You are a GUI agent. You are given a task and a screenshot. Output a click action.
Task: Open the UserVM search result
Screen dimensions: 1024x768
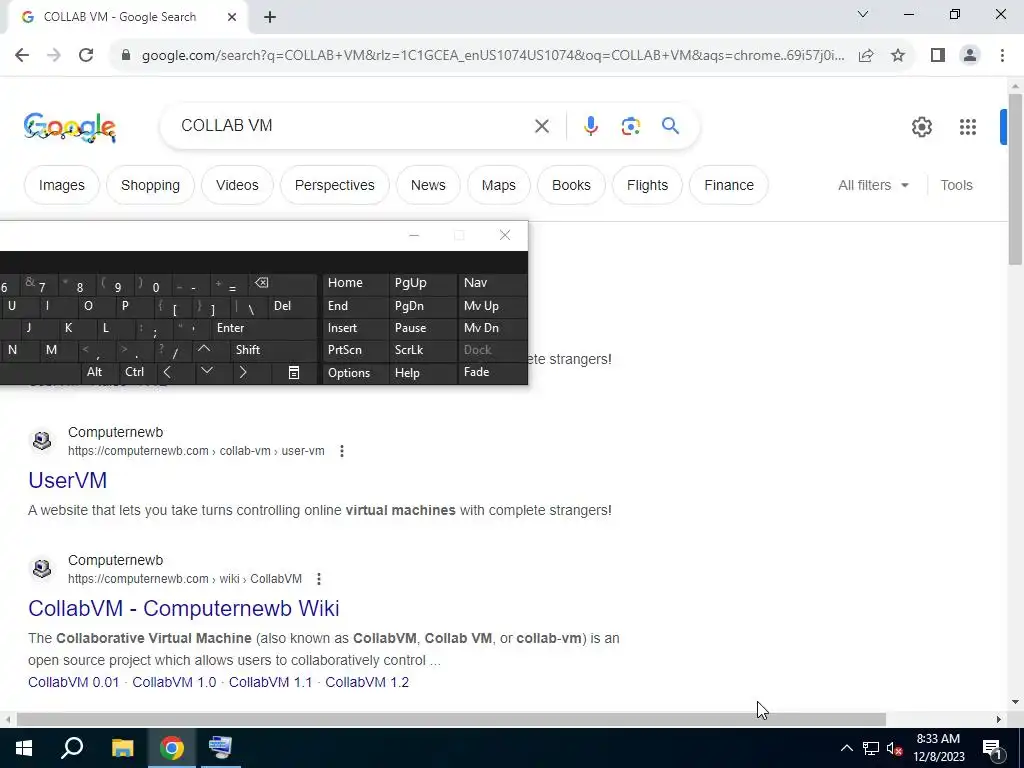[x=67, y=480]
